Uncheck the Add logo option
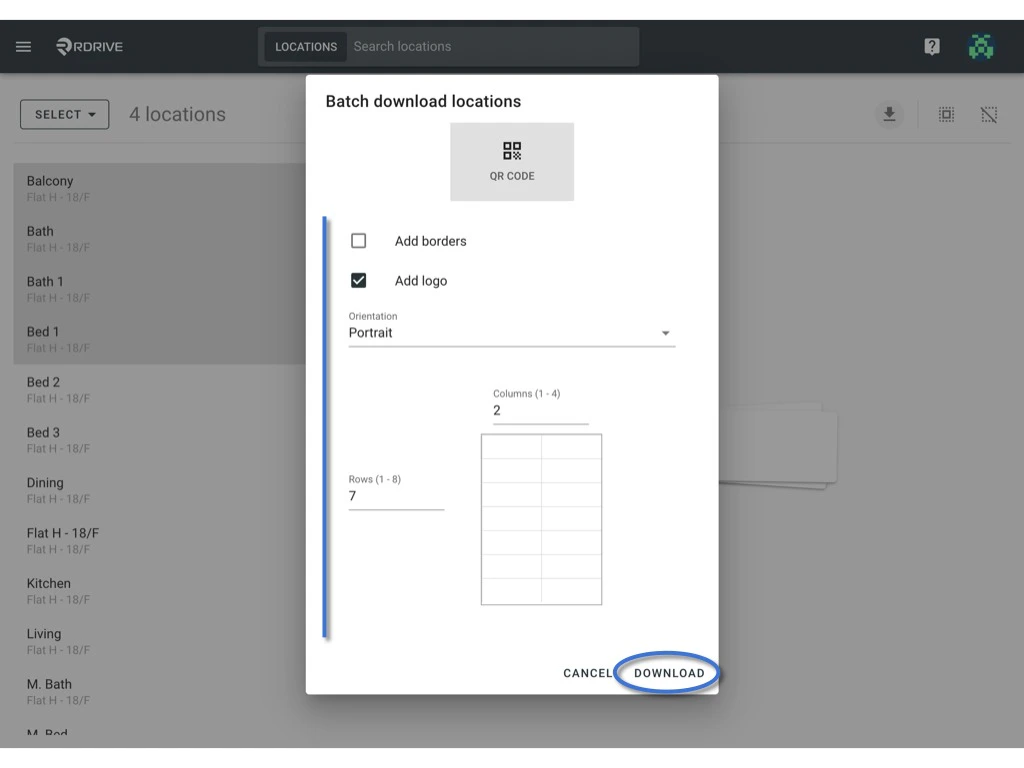 358,280
